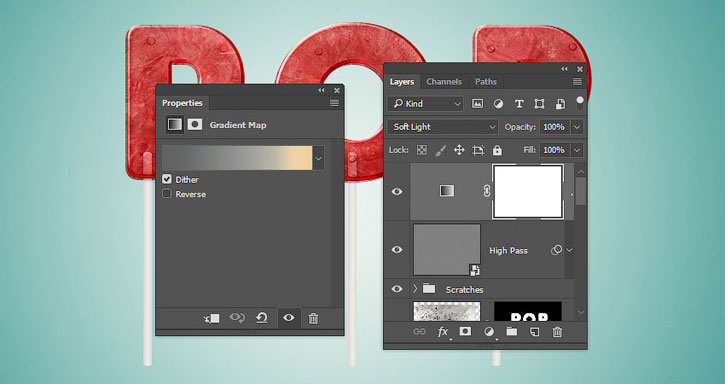This screenshot has width=725, height=384.
Task: Select the white layer mask thumbnail
Action: [528, 191]
